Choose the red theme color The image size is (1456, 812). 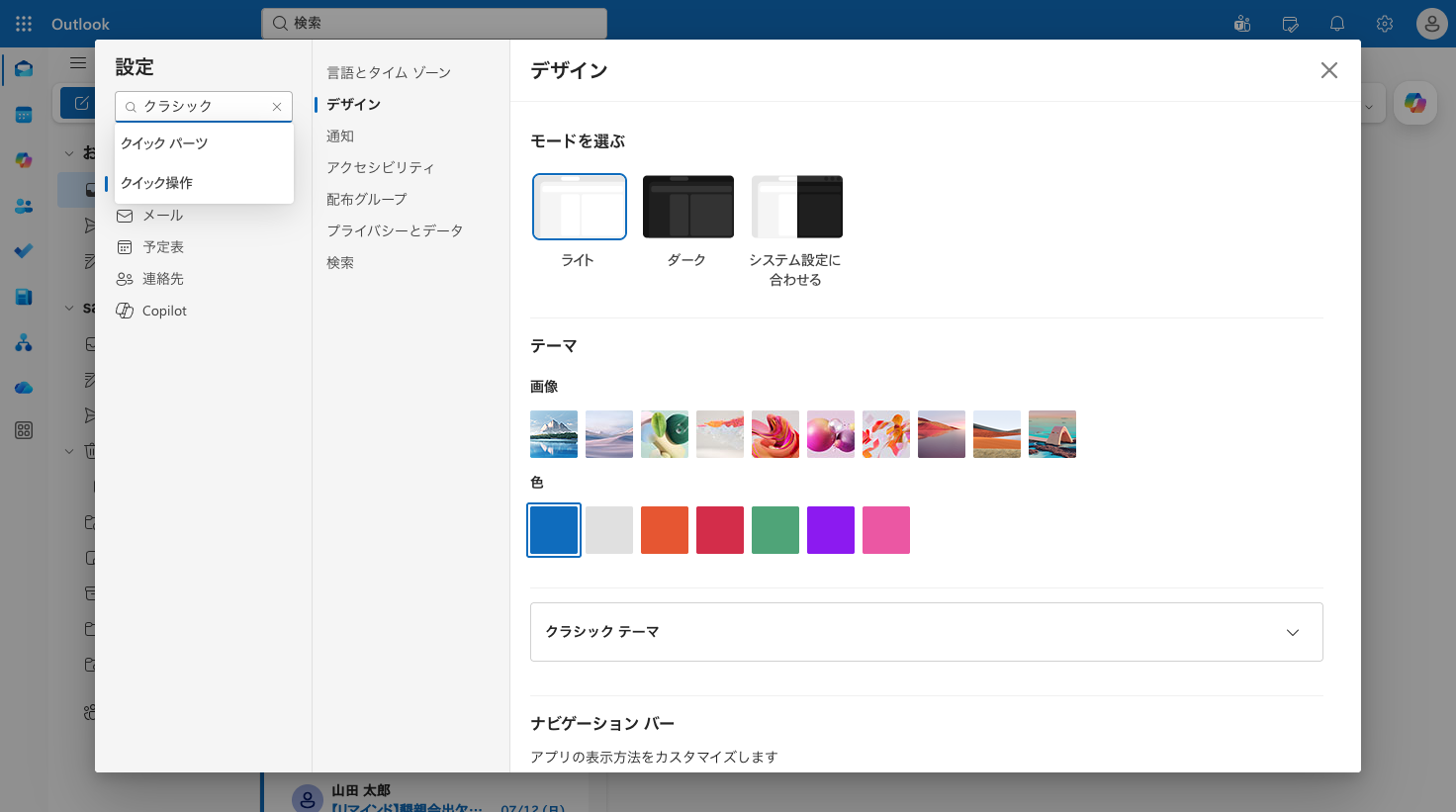pos(720,530)
